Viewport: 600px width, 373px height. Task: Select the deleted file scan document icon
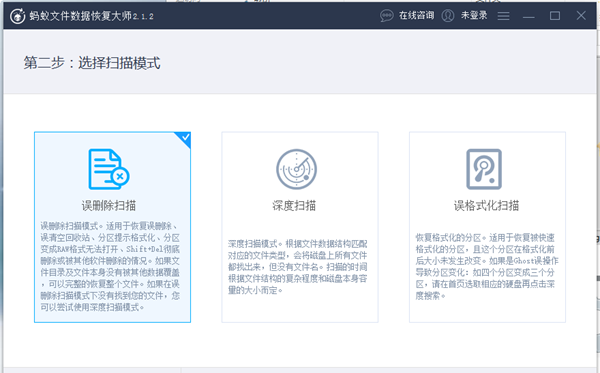tap(109, 169)
